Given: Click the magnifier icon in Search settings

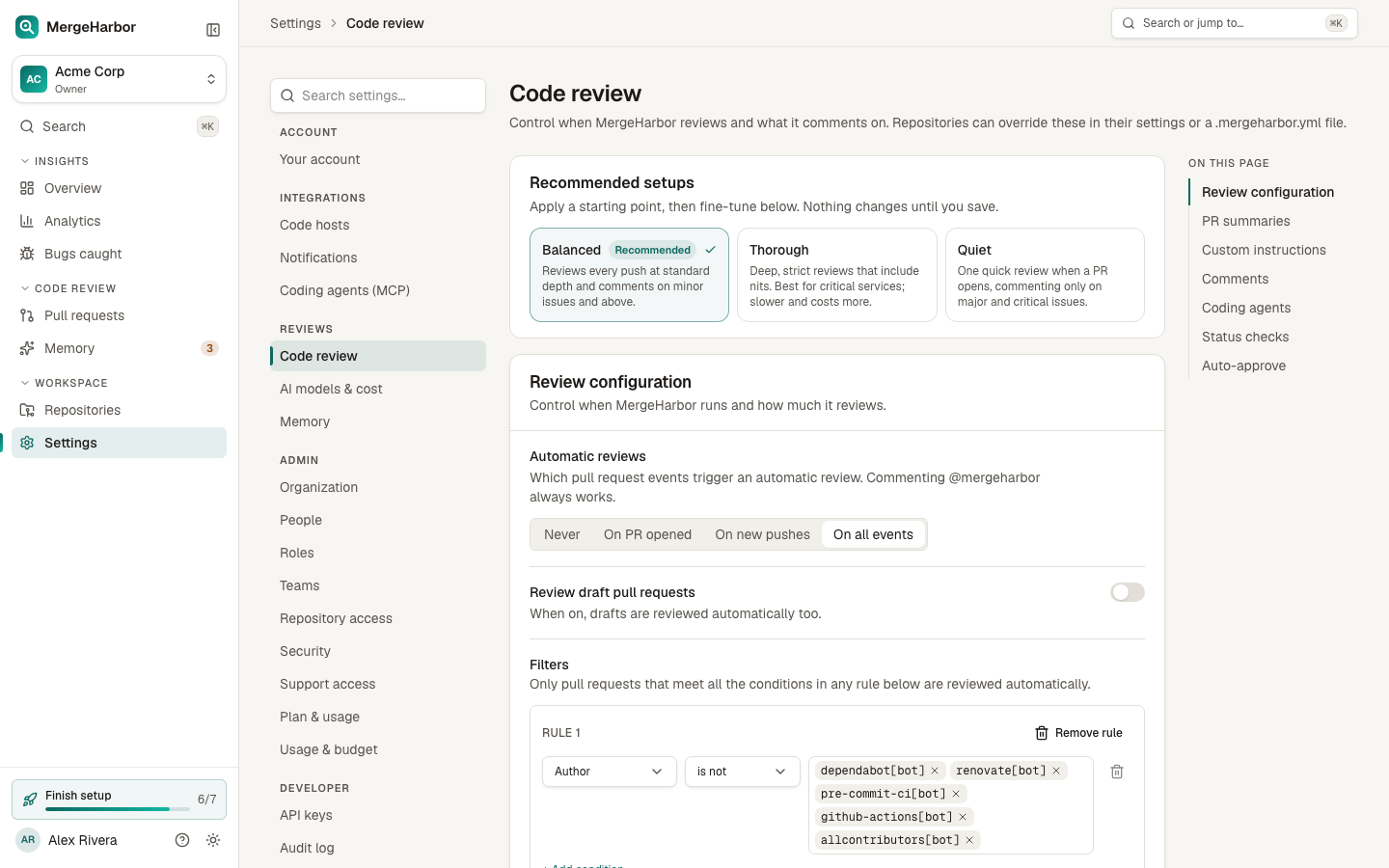Looking at the screenshot, I should pos(287,95).
